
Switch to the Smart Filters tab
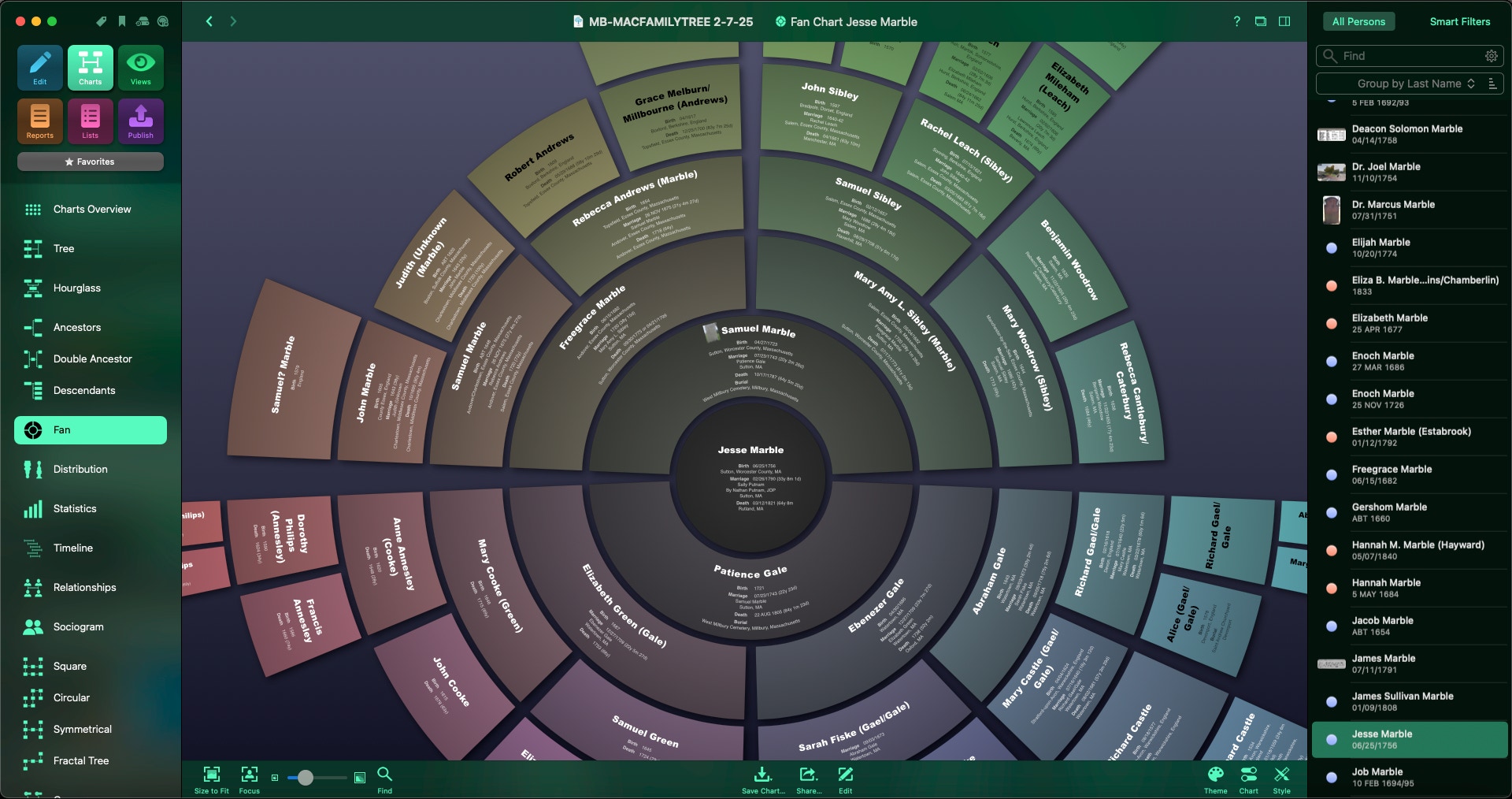click(x=1459, y=22)
